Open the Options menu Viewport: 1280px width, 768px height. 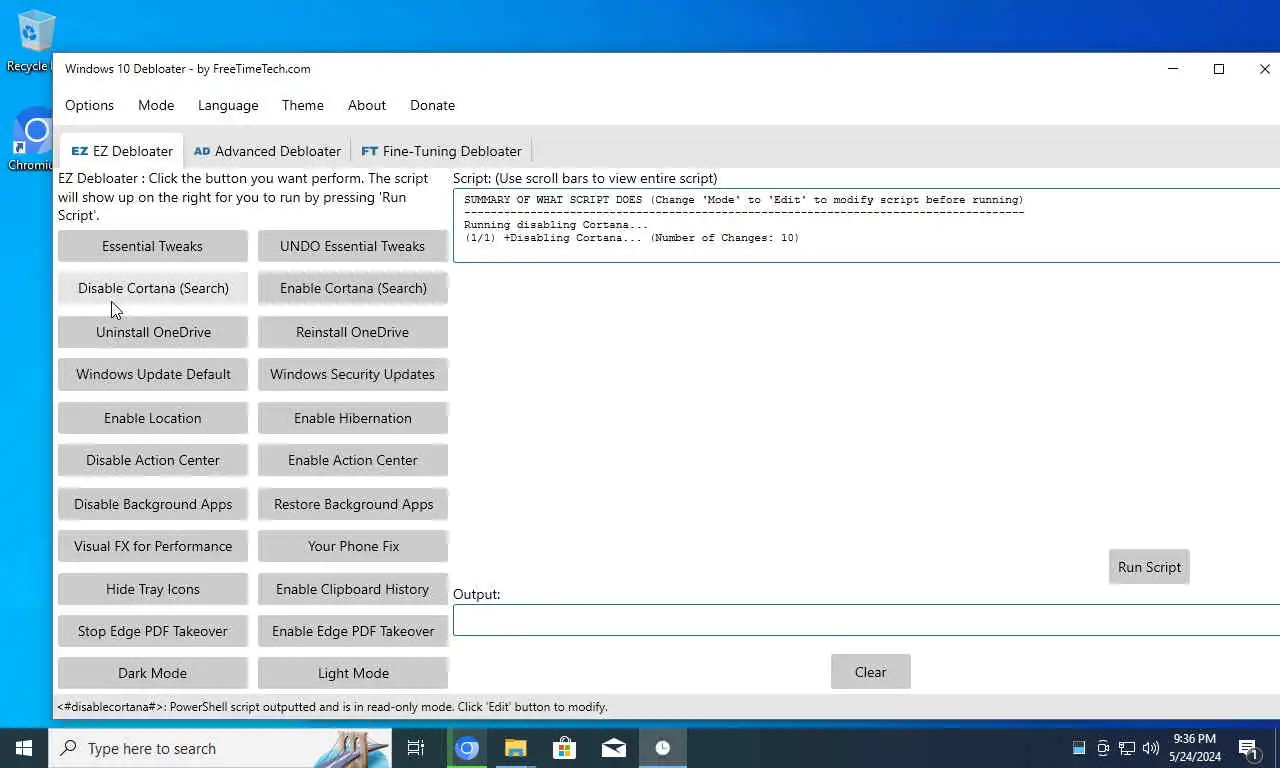point(89,105)
